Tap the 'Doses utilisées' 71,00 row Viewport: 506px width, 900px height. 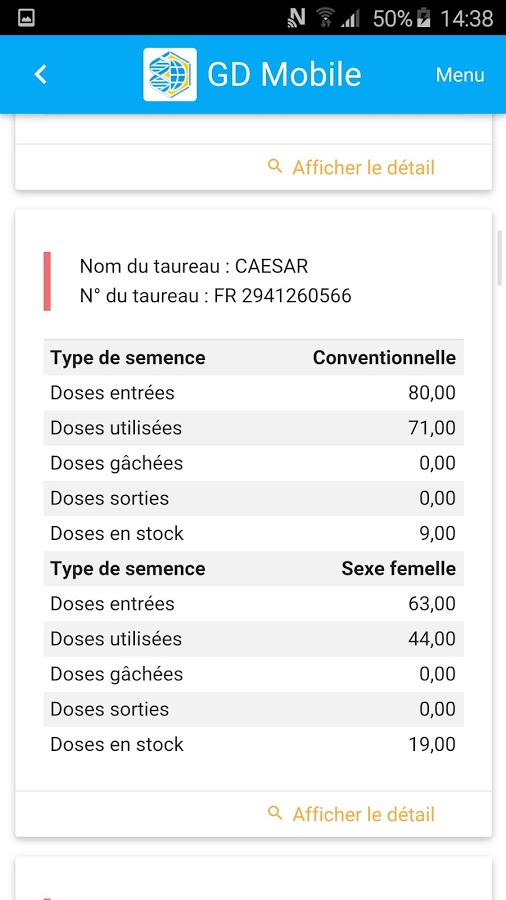coord(254,428)
